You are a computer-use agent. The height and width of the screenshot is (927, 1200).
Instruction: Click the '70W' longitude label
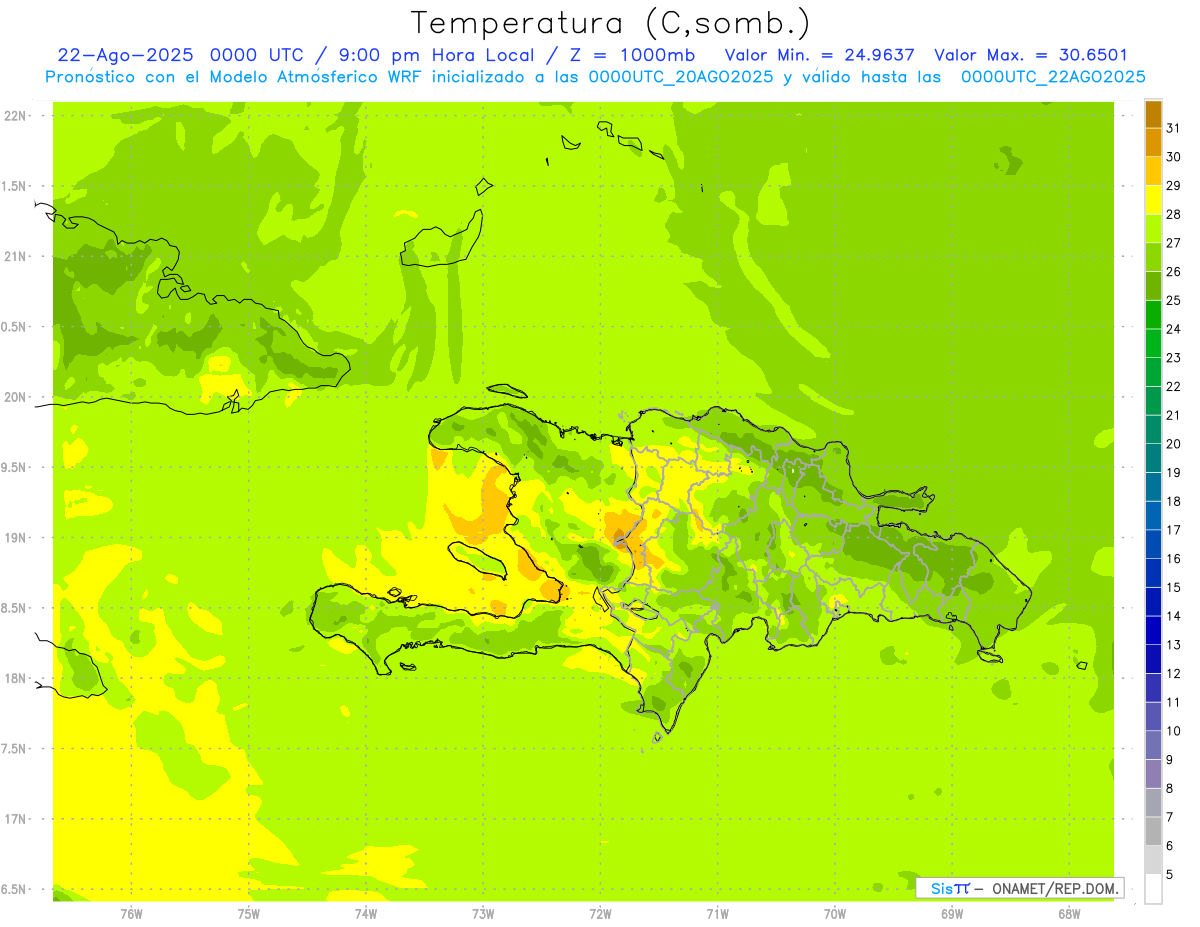tap(835, 914)
